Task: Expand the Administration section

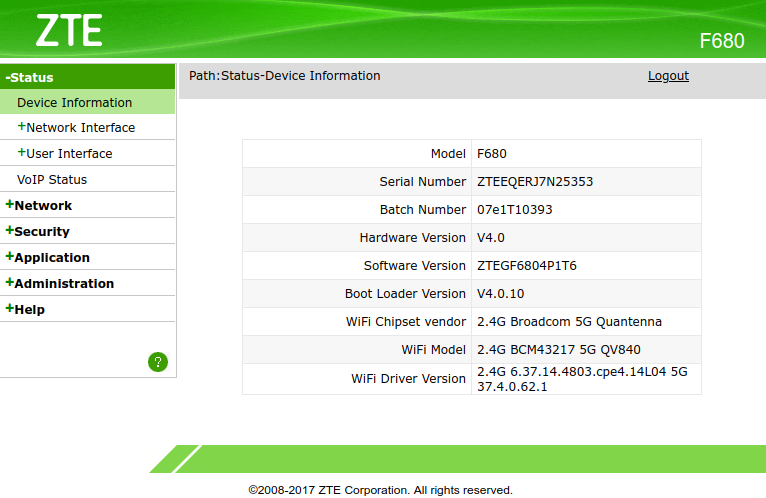Action: [60, 283]
